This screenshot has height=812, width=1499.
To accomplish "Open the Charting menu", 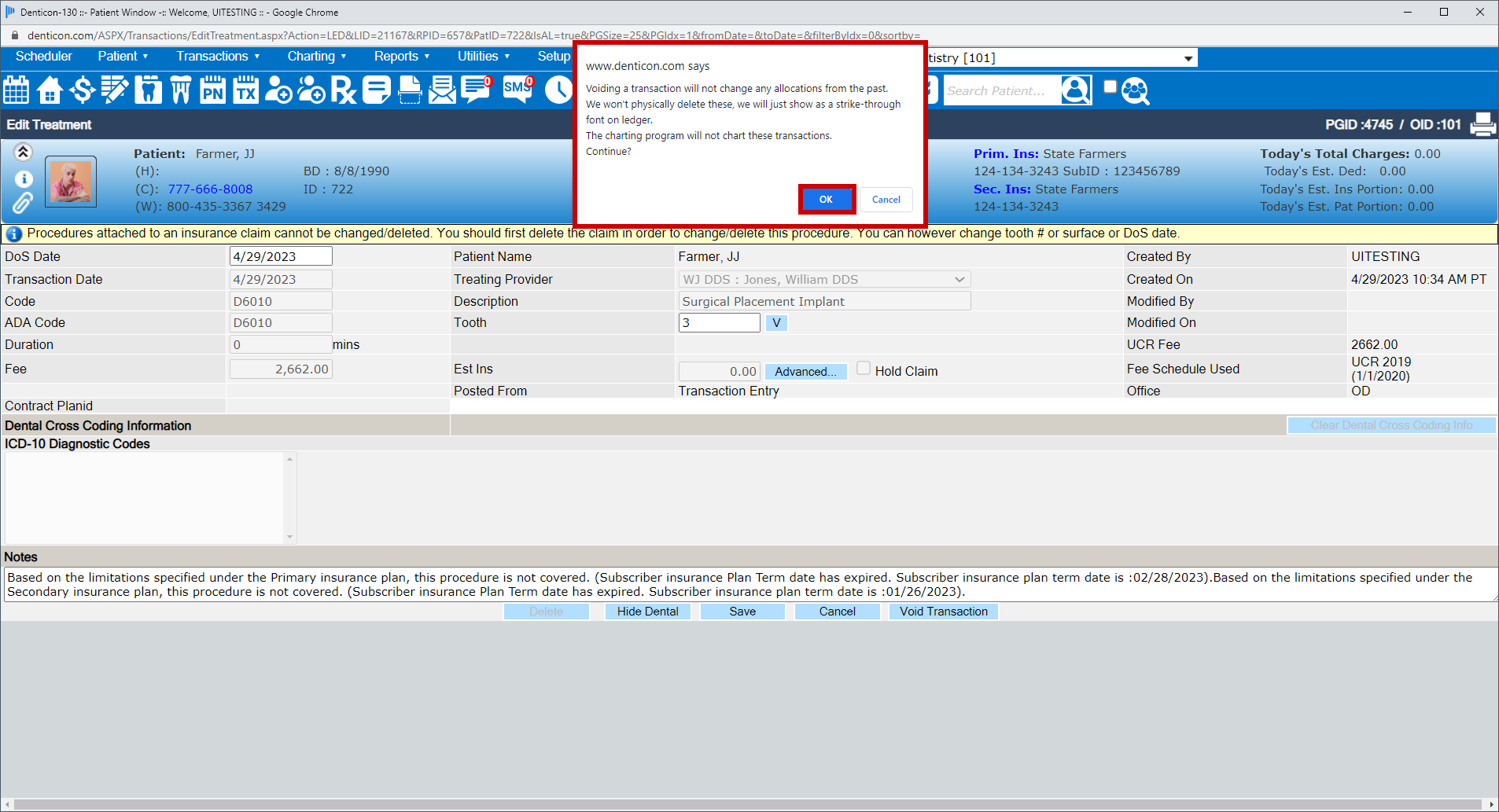I will tap(312, 56).
